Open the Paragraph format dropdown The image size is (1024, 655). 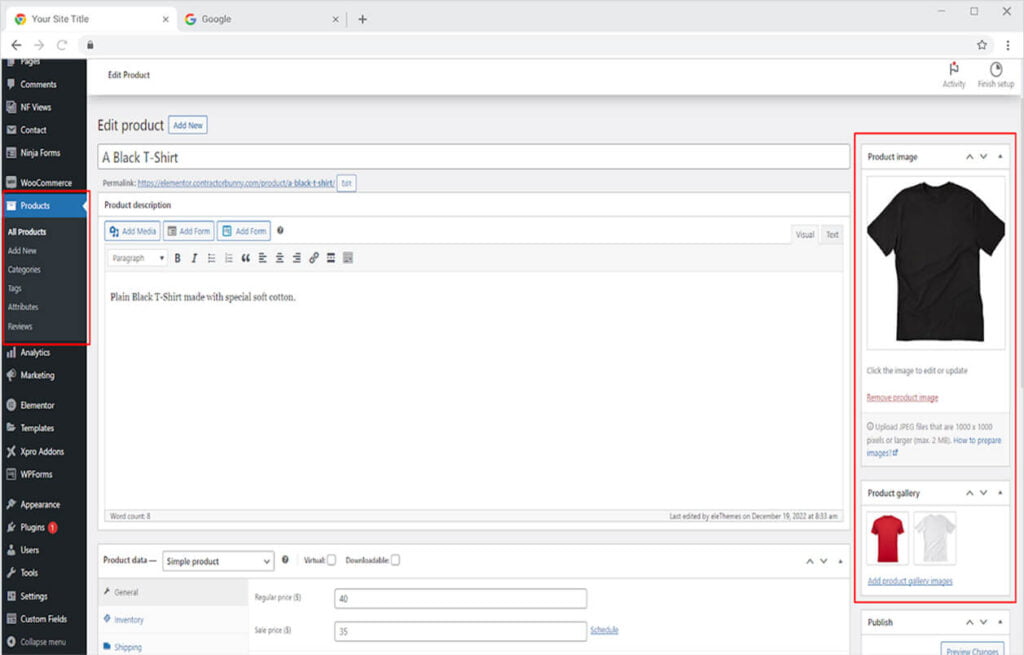[137, 258]
